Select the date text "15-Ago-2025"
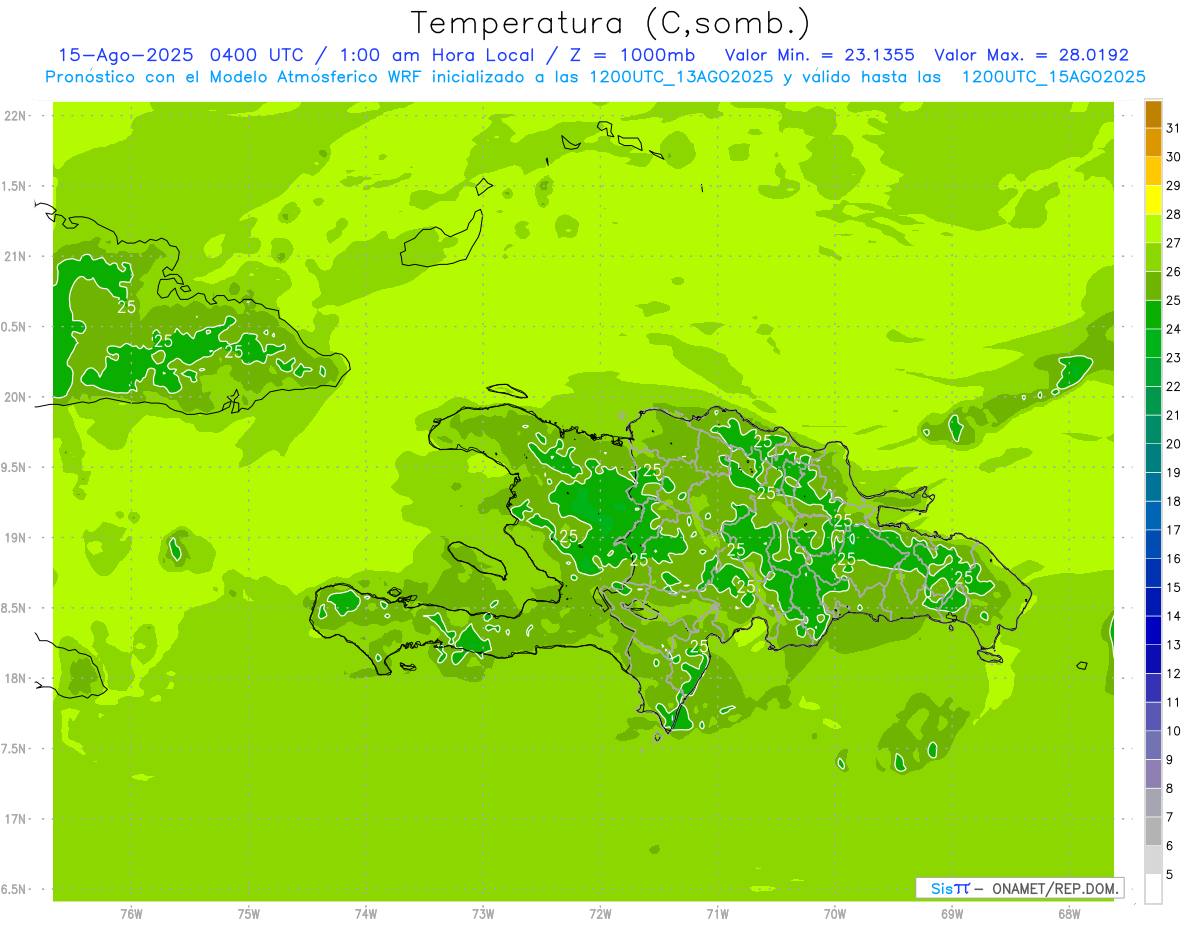1200x927 pixels. [125, 55]
